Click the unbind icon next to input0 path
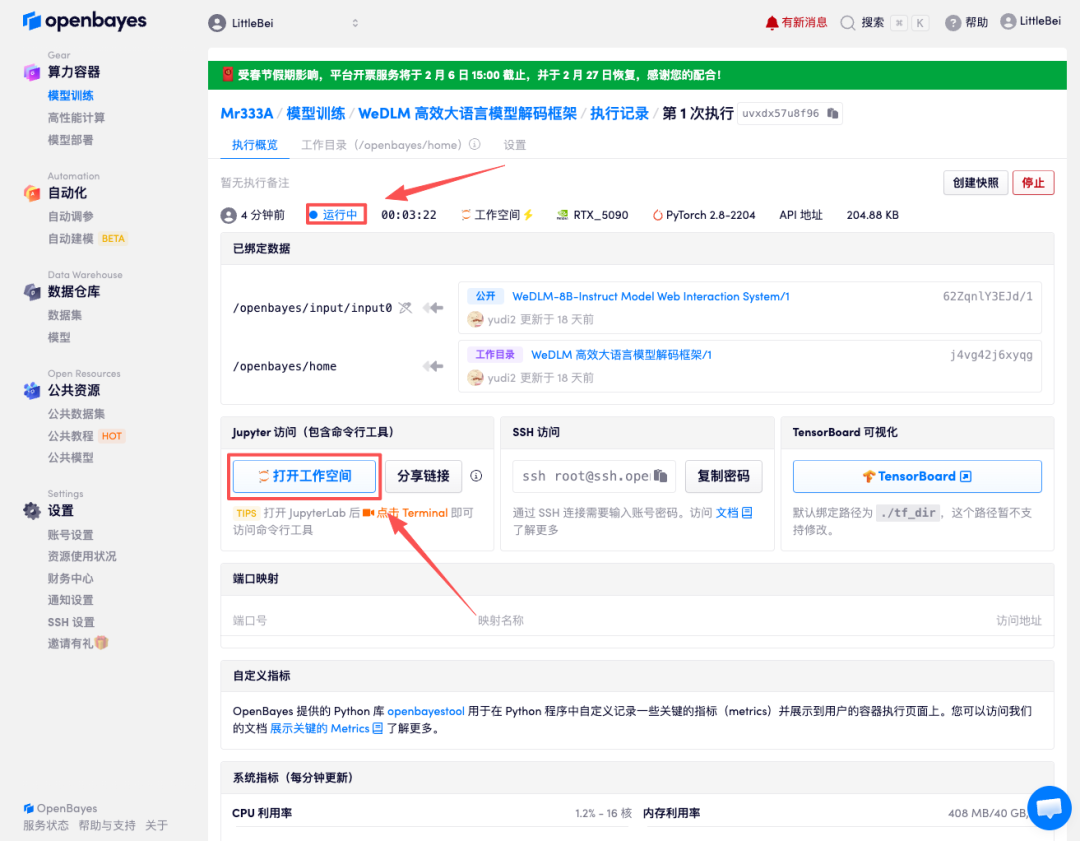 pyautogui.click(x=405, y=307)
